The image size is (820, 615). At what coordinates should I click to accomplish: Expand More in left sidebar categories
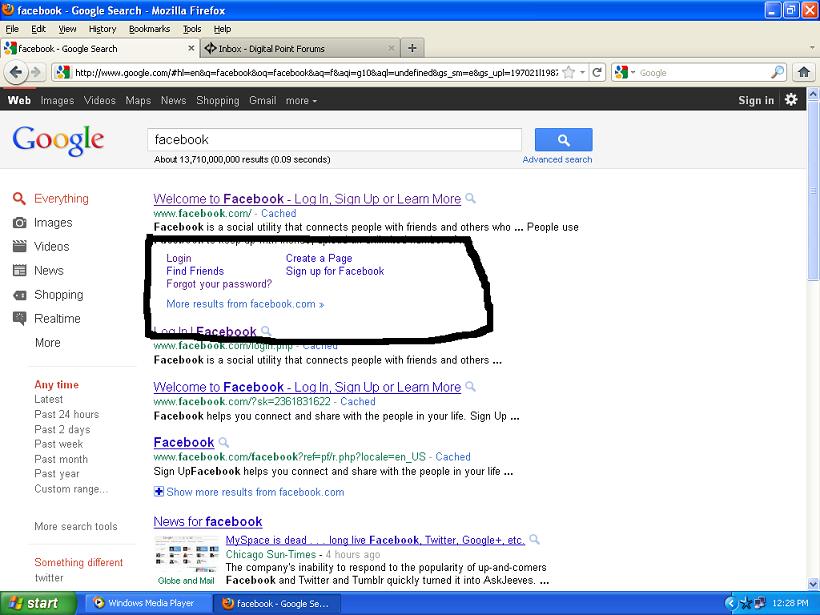coord(48,343)
